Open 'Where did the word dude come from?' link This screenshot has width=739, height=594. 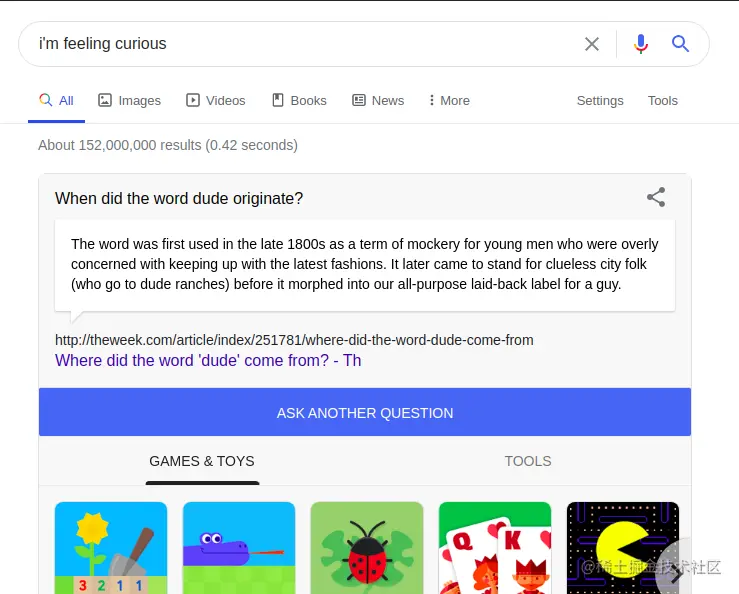coord(208,361)
